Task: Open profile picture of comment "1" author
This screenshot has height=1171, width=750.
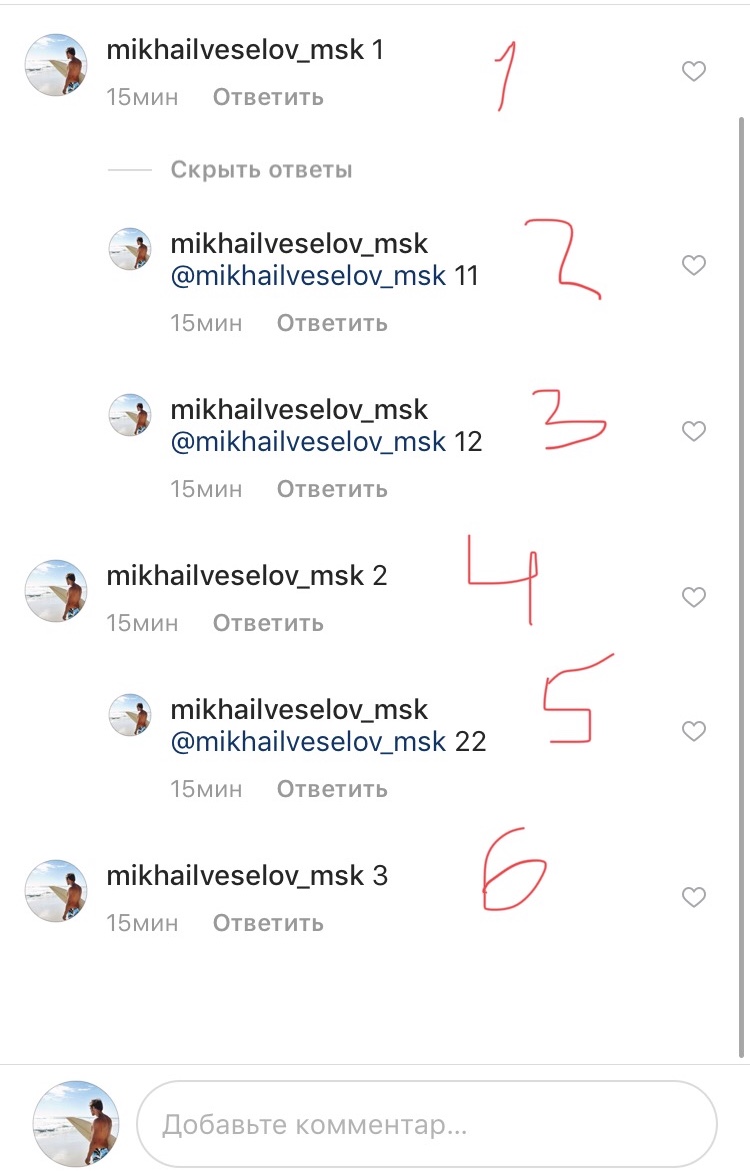Action: click(x=56, y=65)
